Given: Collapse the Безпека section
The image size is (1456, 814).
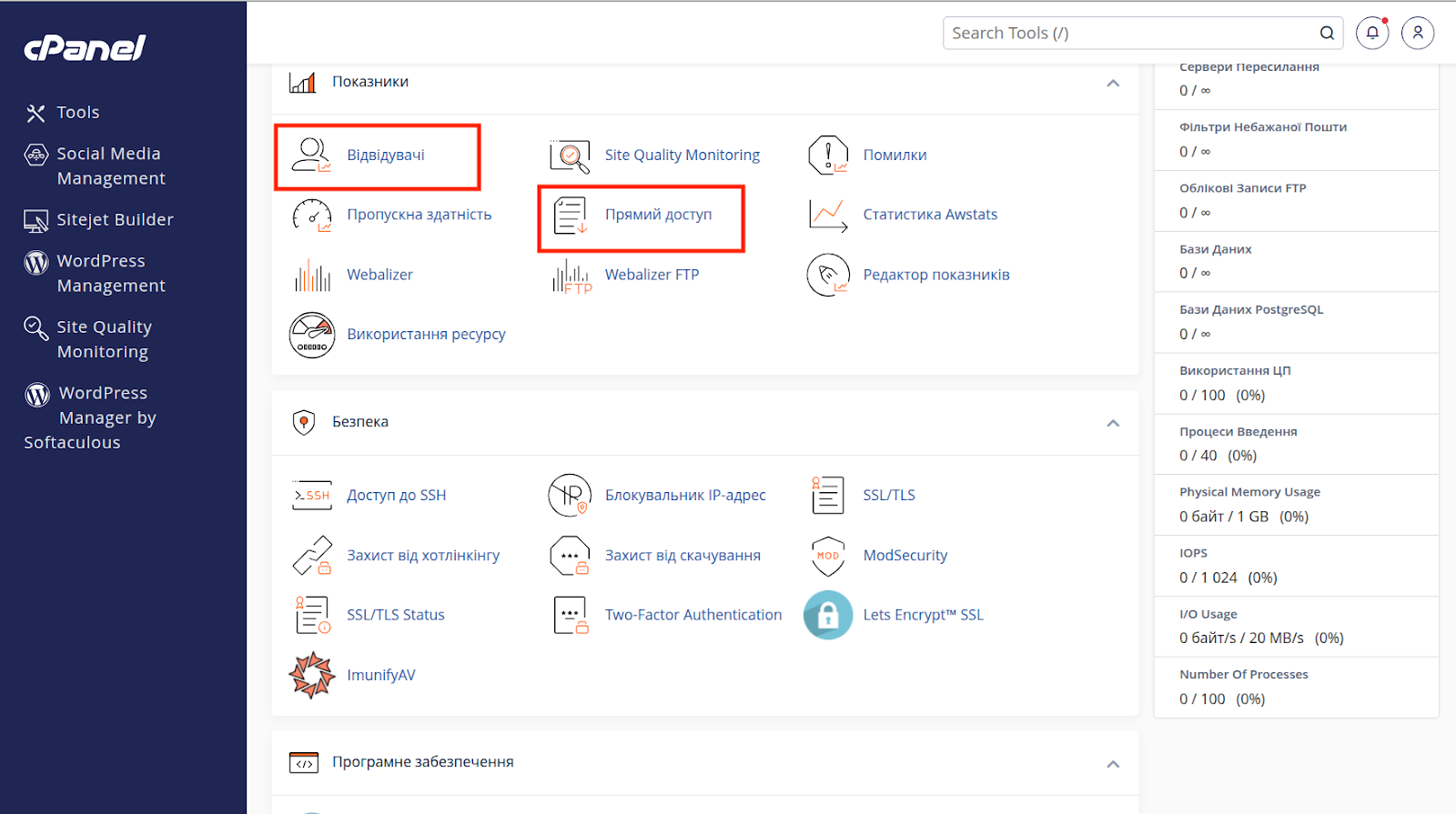Looking at the screenshot, I should [1112, 423].
